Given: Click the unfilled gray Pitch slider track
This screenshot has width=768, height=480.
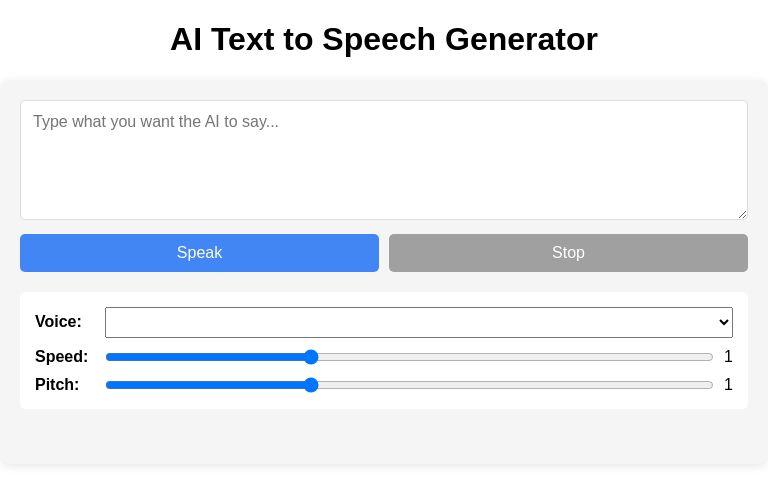Looking at the screenshot, I should 510,385.
